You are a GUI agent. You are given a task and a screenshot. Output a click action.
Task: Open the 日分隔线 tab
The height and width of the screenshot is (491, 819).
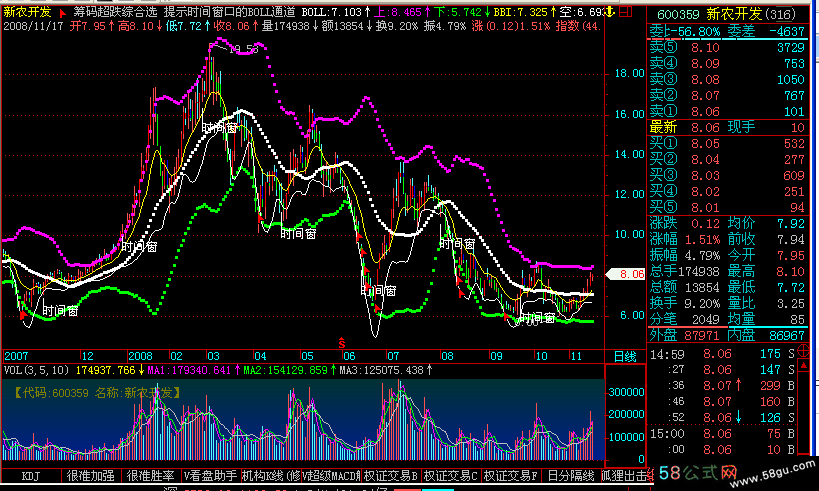click(570, 476)
